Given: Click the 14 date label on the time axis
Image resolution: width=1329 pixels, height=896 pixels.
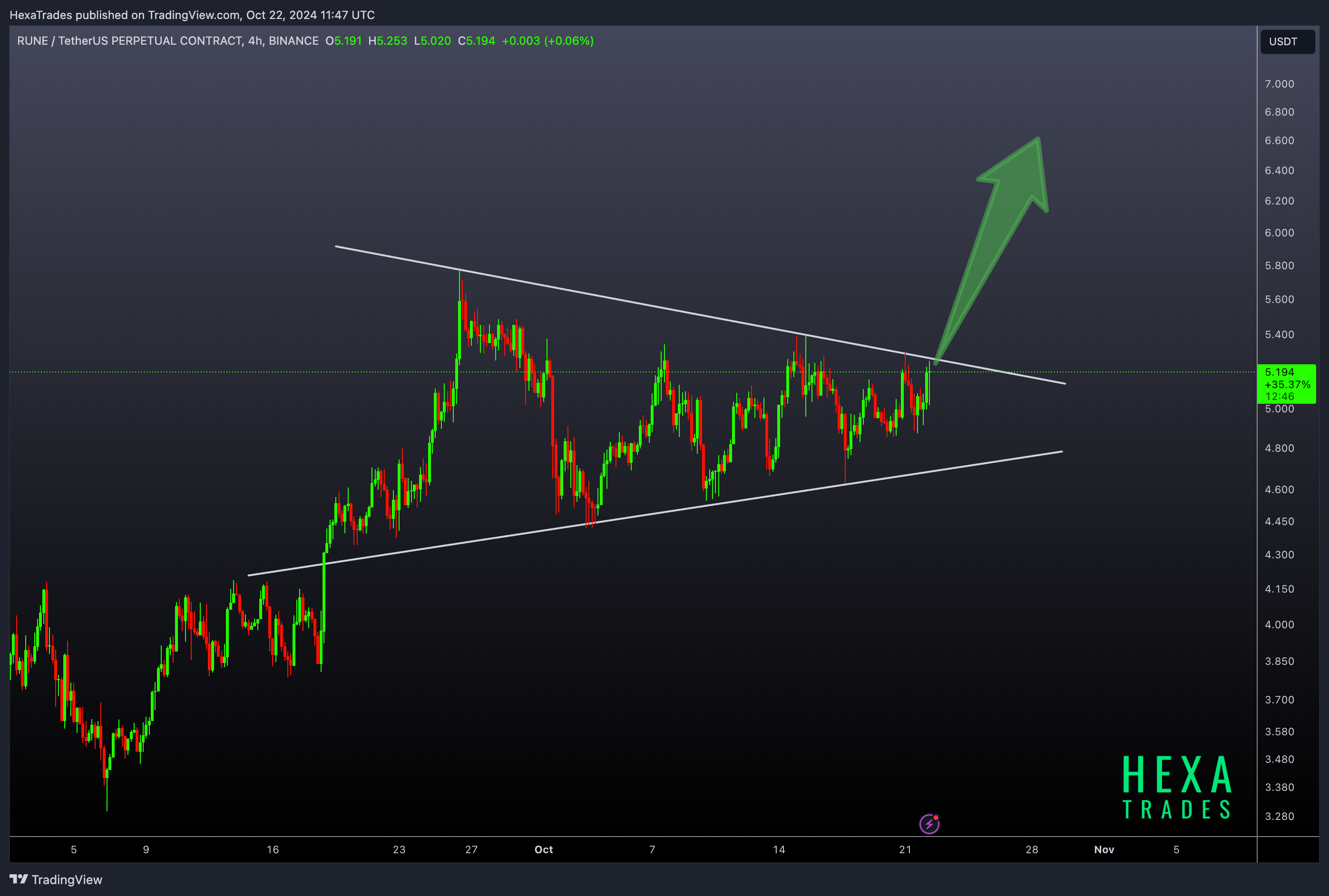Looking at the screenshot, I should coord(779,850).
